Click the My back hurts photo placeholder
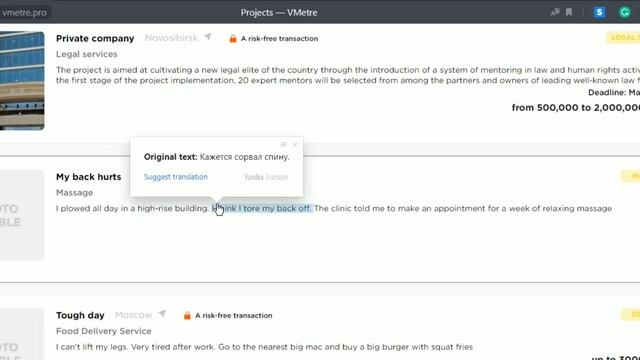The width and height of the screenshot is (640, 360). [22, 215]
